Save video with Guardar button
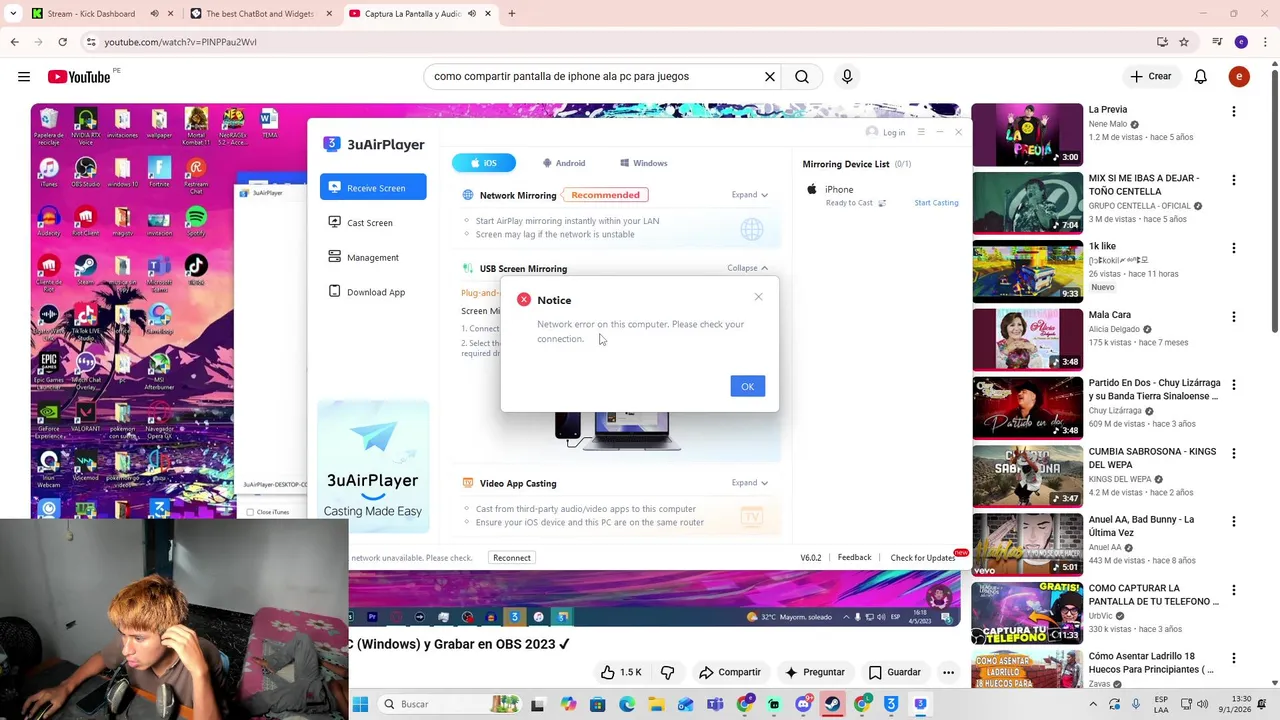 coord(894,672)
